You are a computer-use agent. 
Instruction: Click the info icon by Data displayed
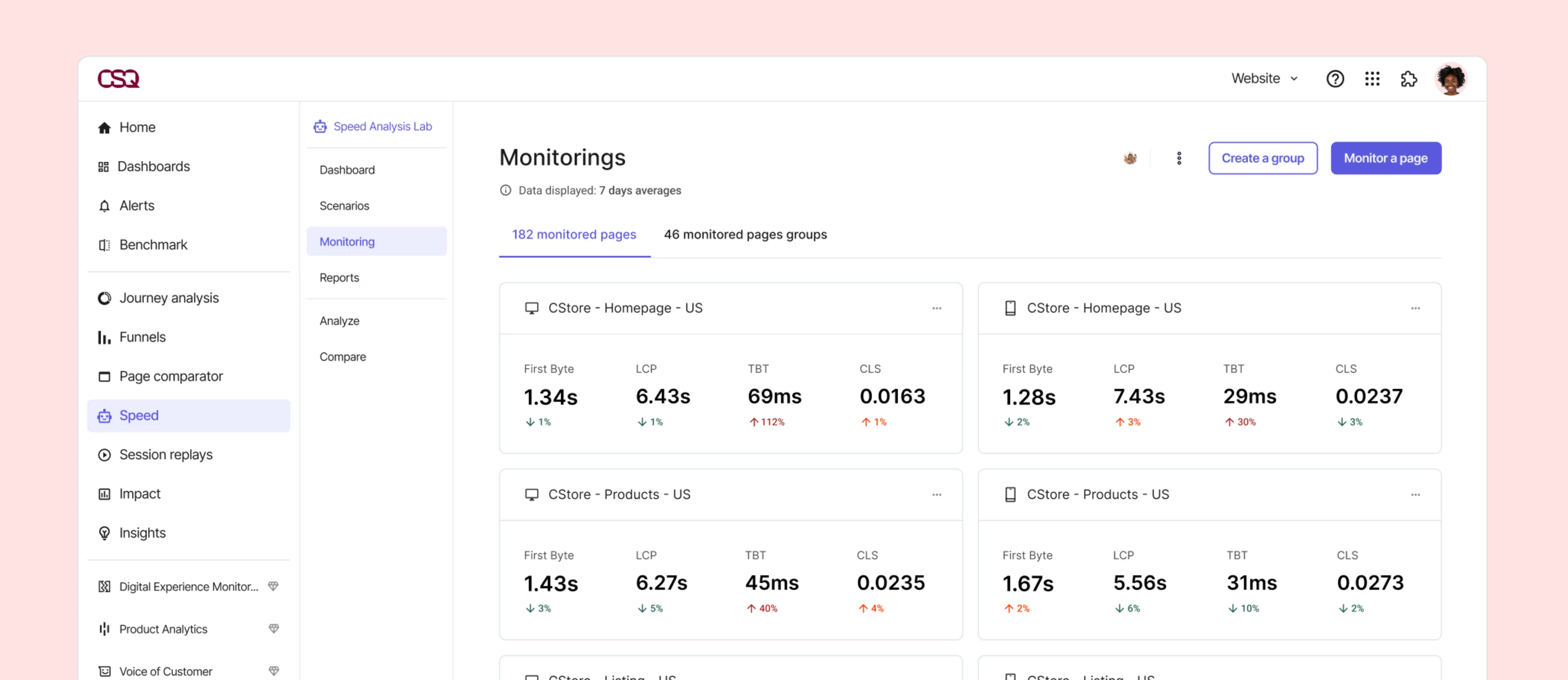click(505, 190)
